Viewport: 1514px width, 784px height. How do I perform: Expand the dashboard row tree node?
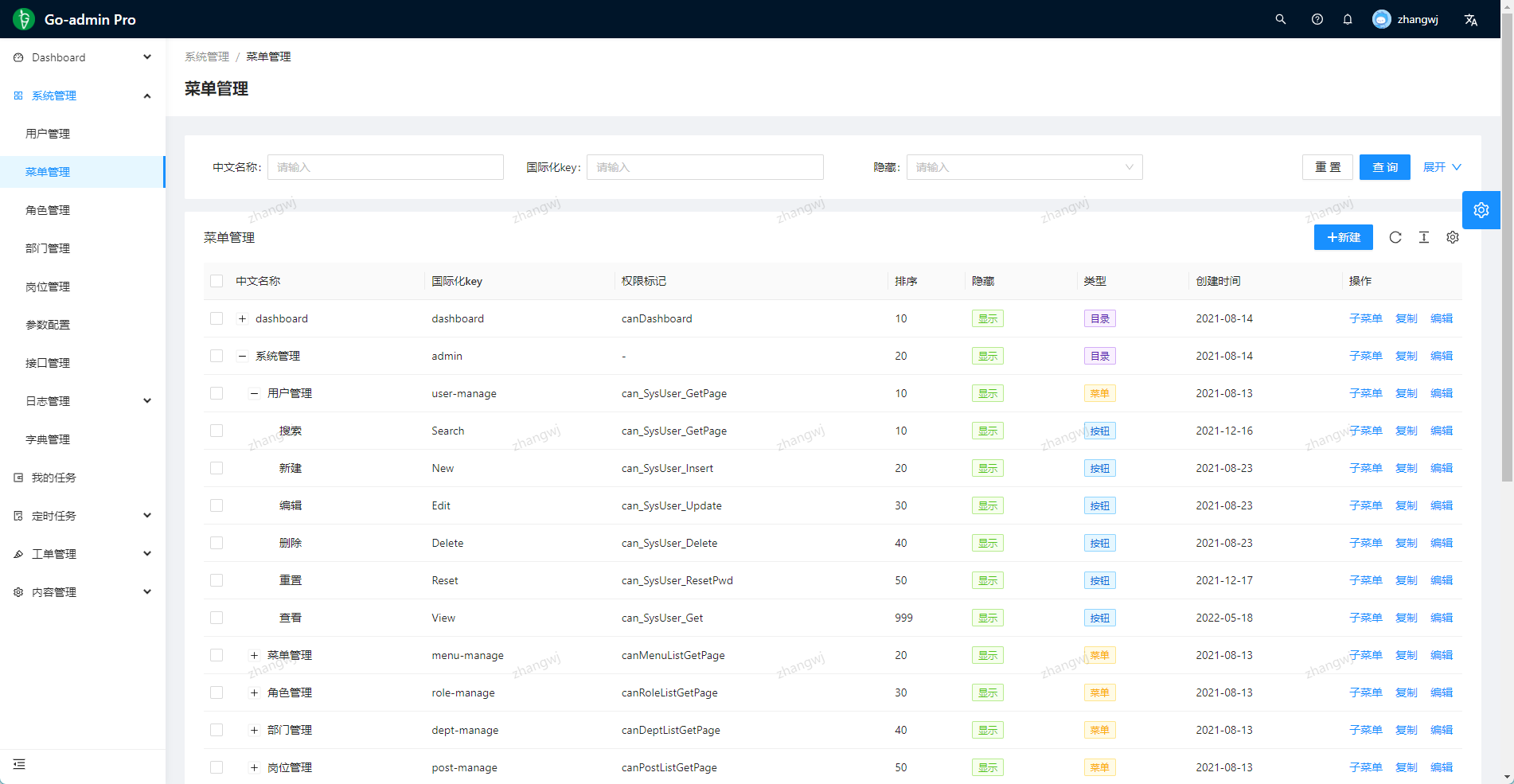pyautogui.click(x=242, y=318)
